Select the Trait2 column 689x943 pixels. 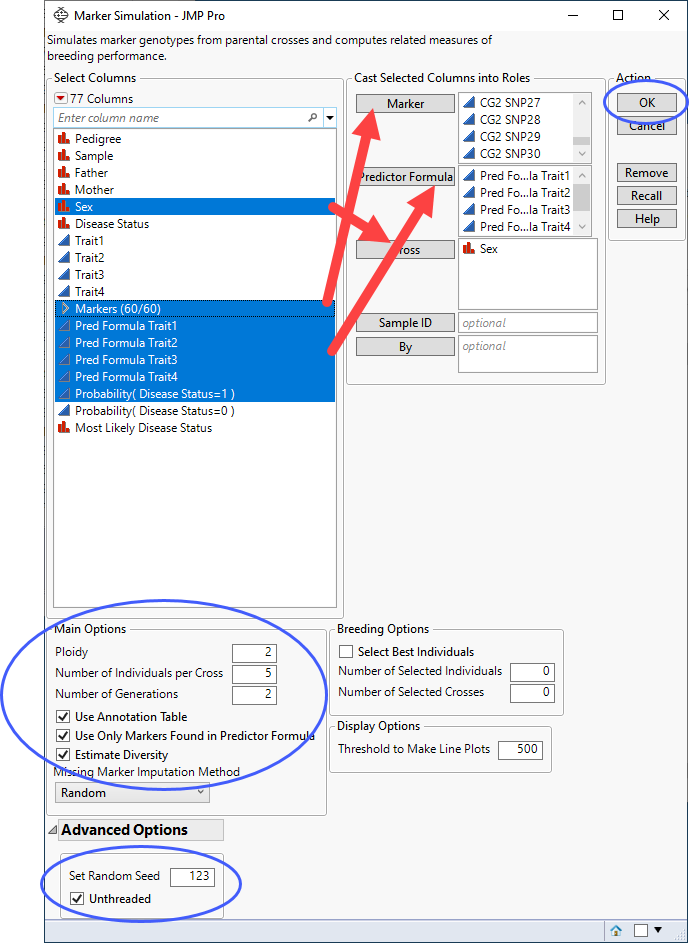(x=195, y=257)
